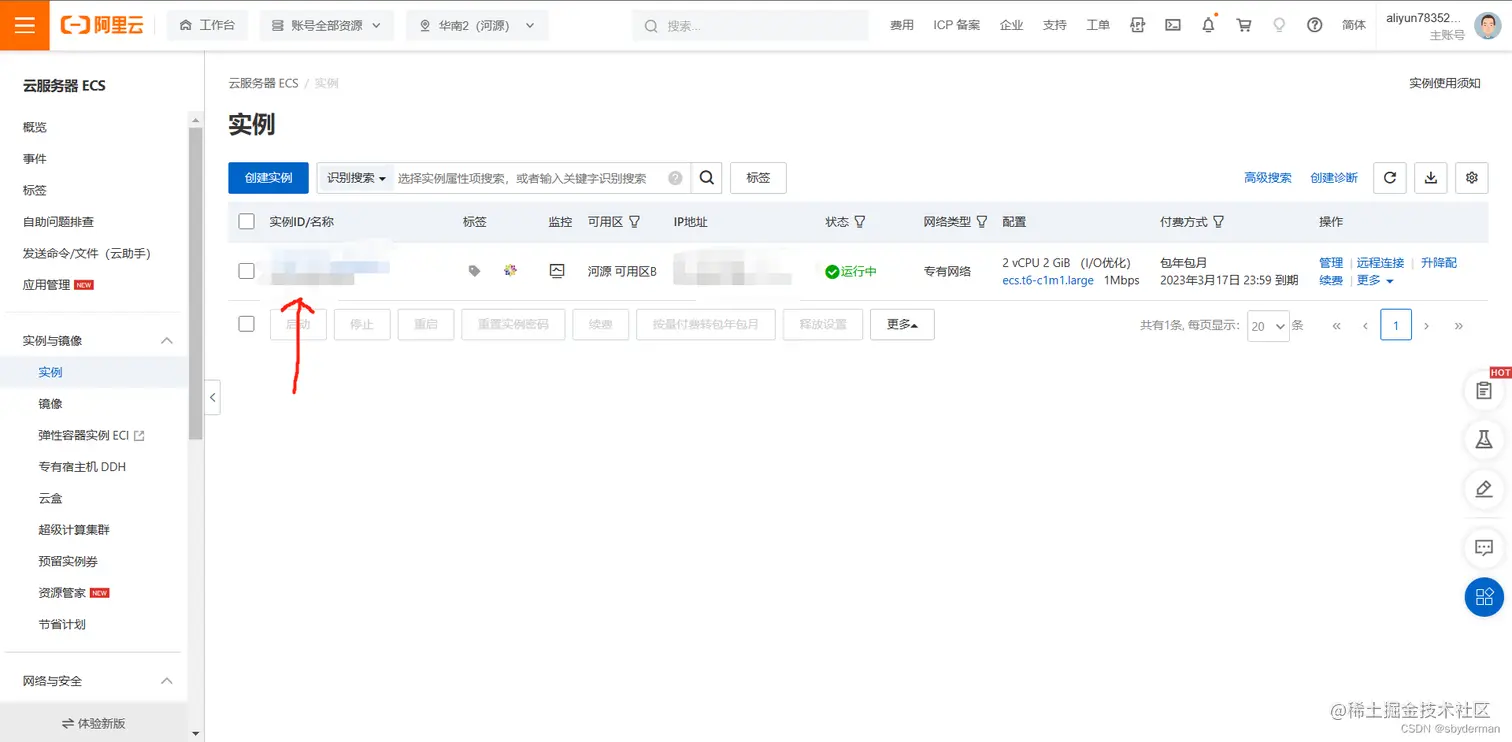Image resolution: width=1512 pixels, height=742 pixels.
Task: Open the flask lab floating icon
Action: (x=1484, y=439)
